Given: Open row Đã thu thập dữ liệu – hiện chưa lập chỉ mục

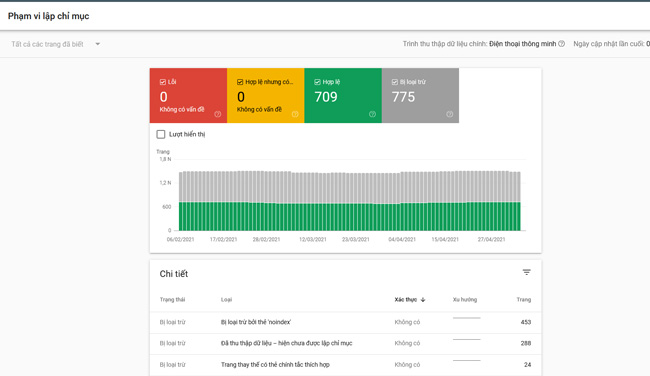Looking at the screenshot, I should 345,344.
